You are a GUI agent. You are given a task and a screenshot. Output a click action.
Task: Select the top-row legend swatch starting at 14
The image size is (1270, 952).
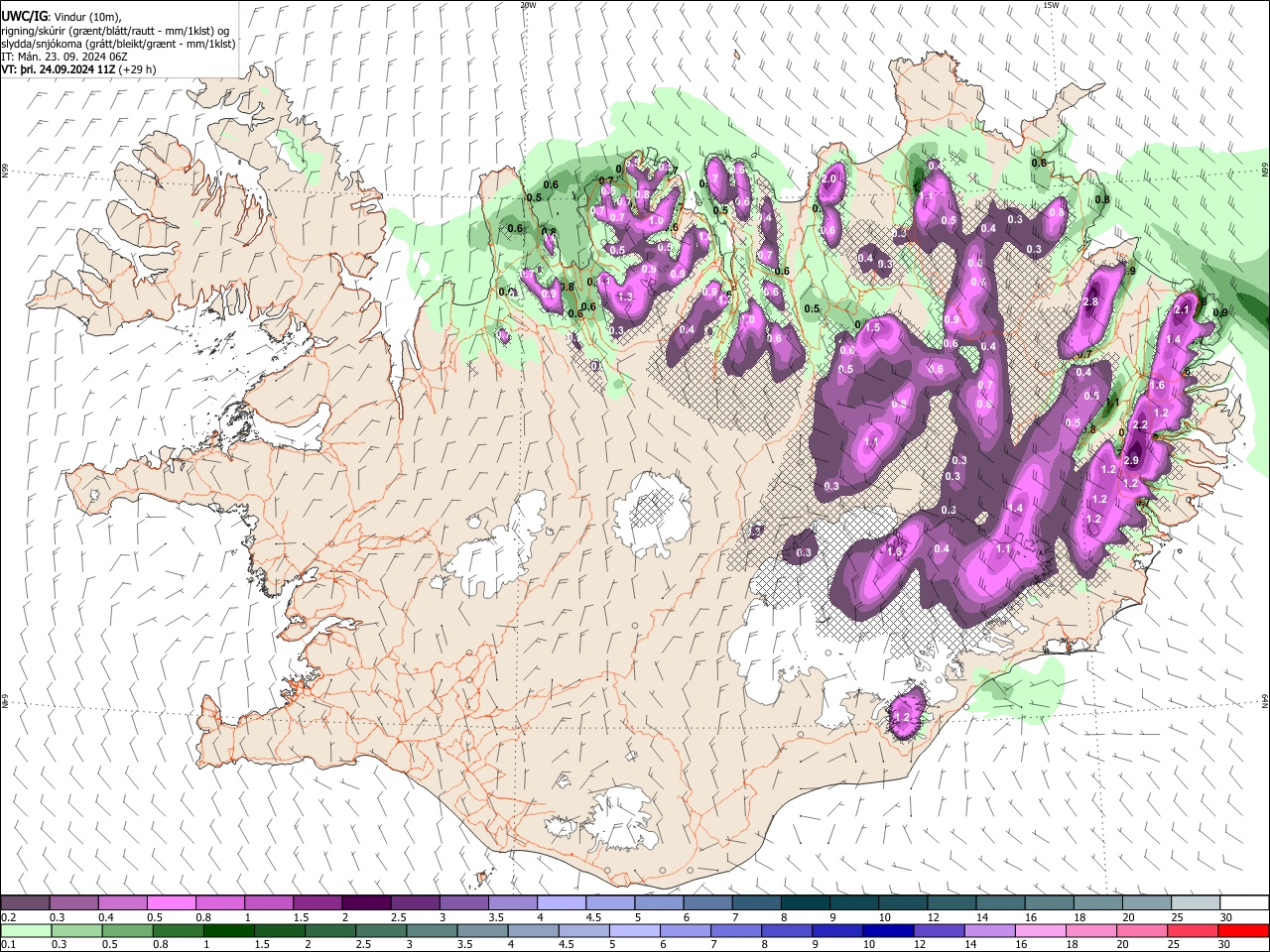999,903
